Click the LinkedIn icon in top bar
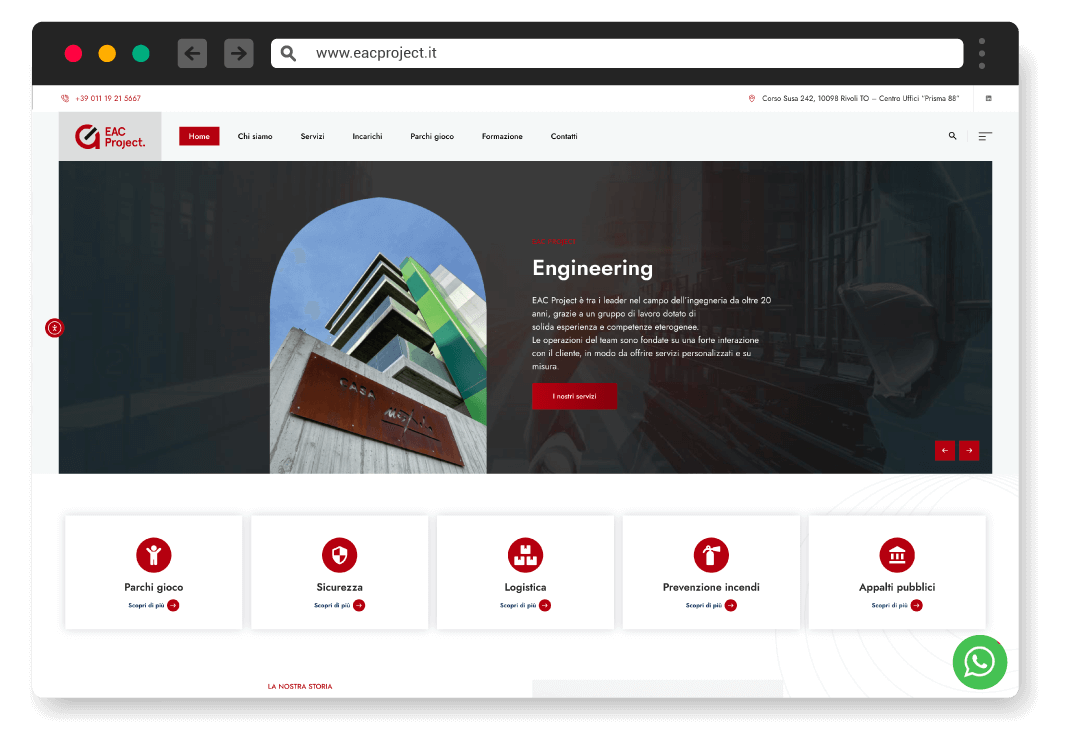 pyautogui.click(x=989, y=98)
